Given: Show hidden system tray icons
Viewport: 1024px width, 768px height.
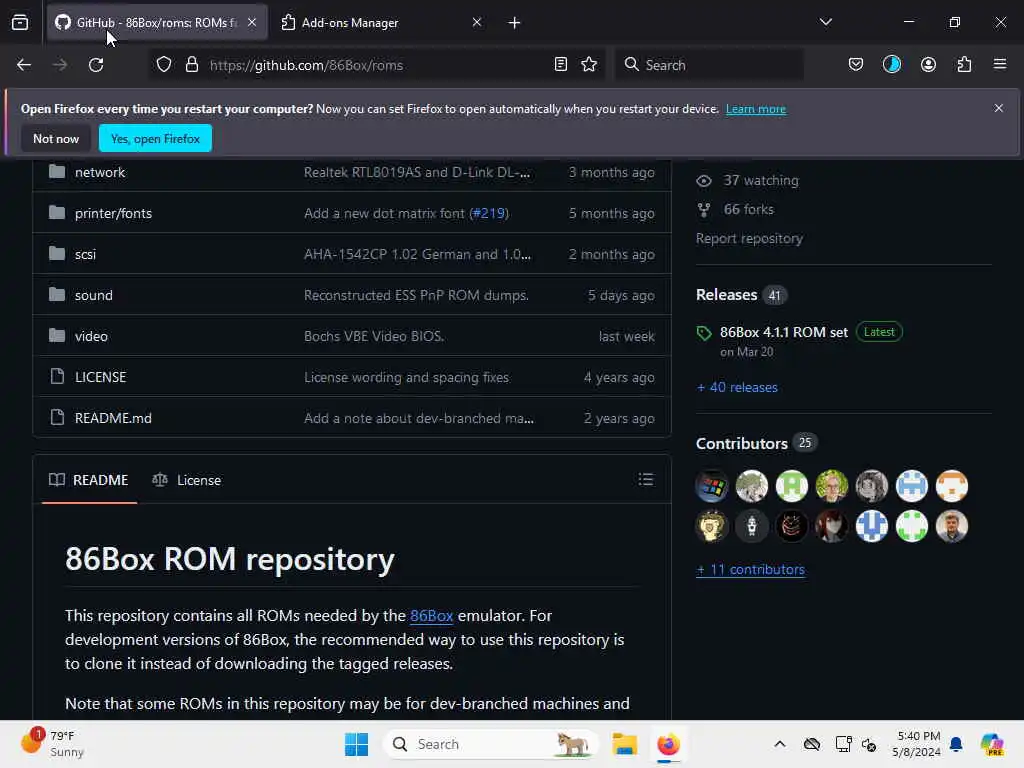Looking at the screenshot, I should click(780, 744).
